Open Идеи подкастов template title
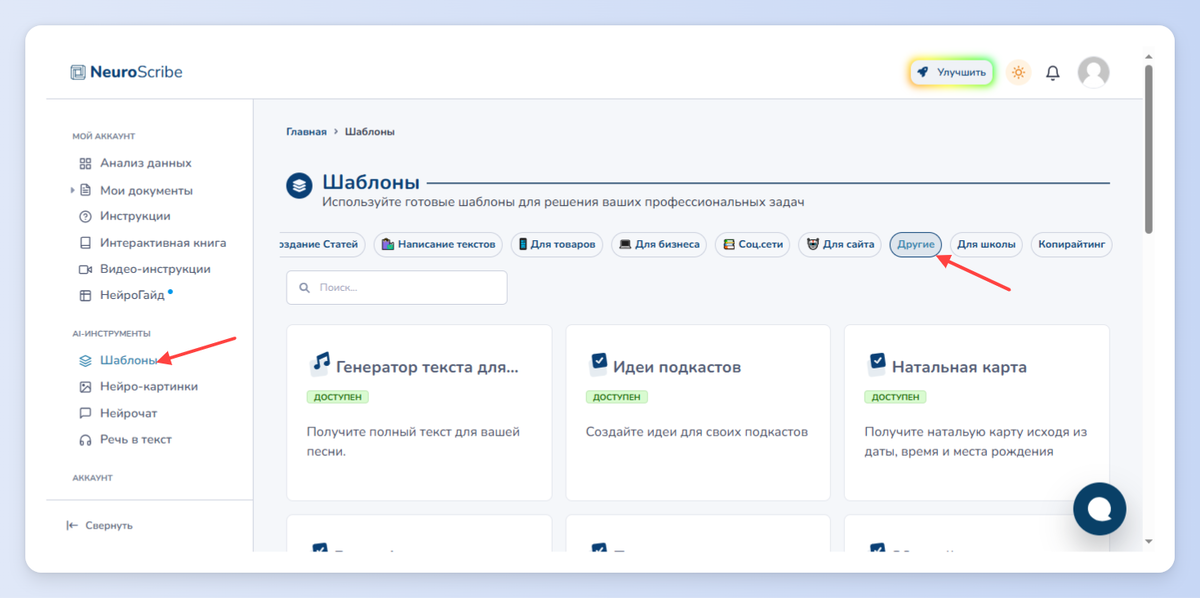The image size is (1200, 598). pyautogui.click(x=677, y=367)
